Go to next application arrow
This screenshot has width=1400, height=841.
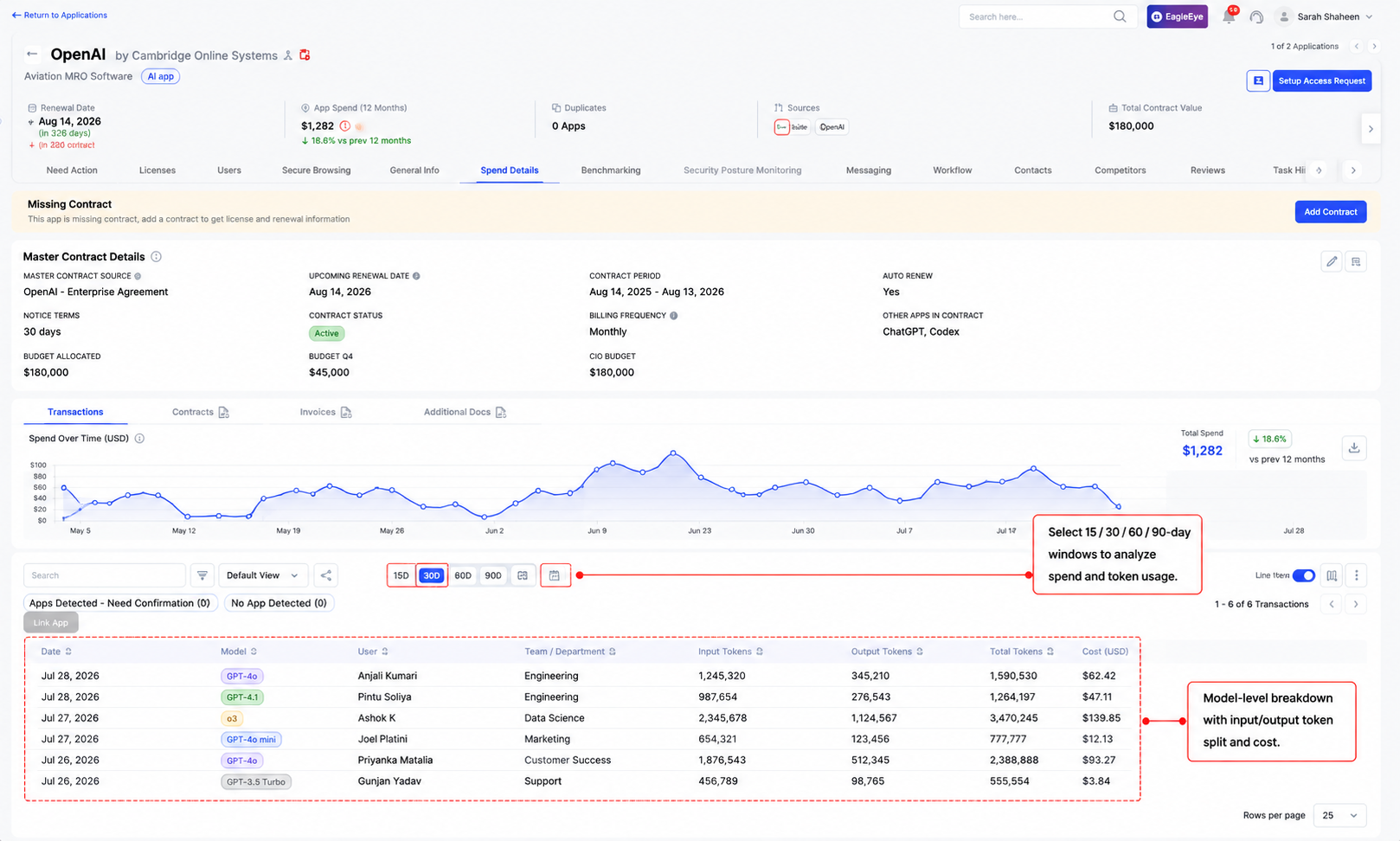[x=1374, y=46]
